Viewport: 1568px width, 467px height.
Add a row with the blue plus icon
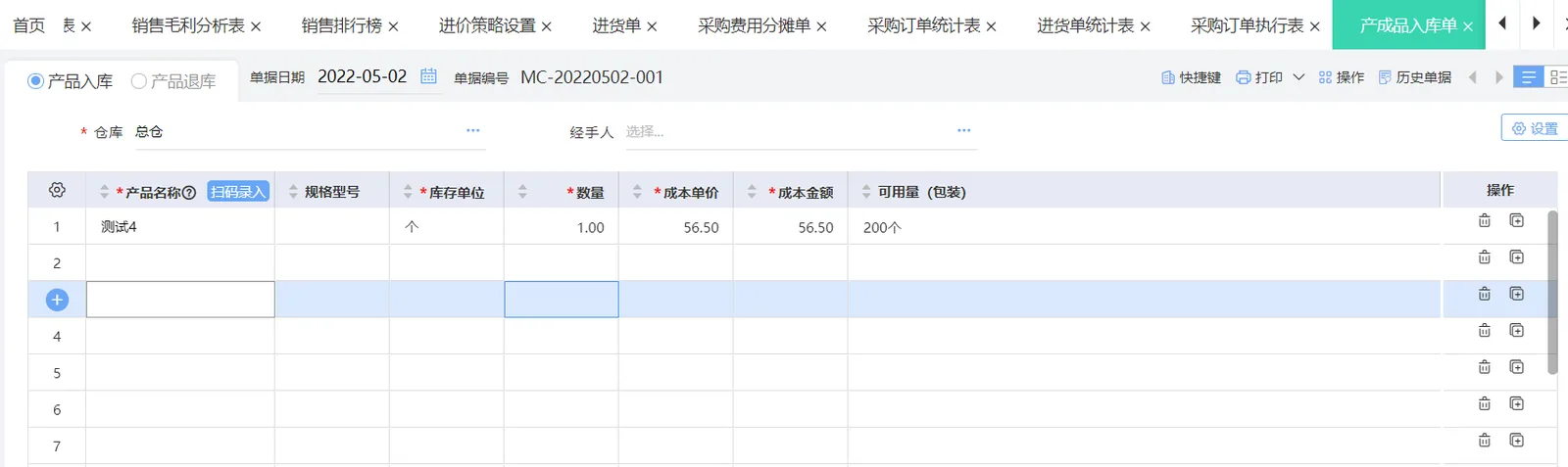tap(57, 300)
